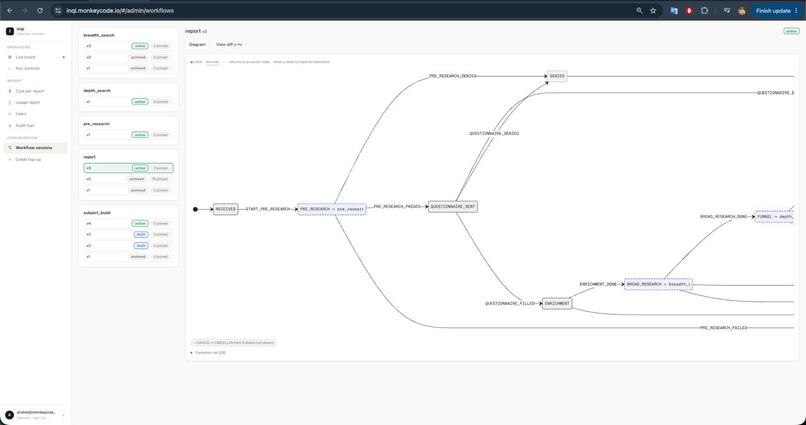The width and height of the screenshot is (806, 425).
Task: Click the BROAD_RESEARCH state node
Action: coord(658,284)
